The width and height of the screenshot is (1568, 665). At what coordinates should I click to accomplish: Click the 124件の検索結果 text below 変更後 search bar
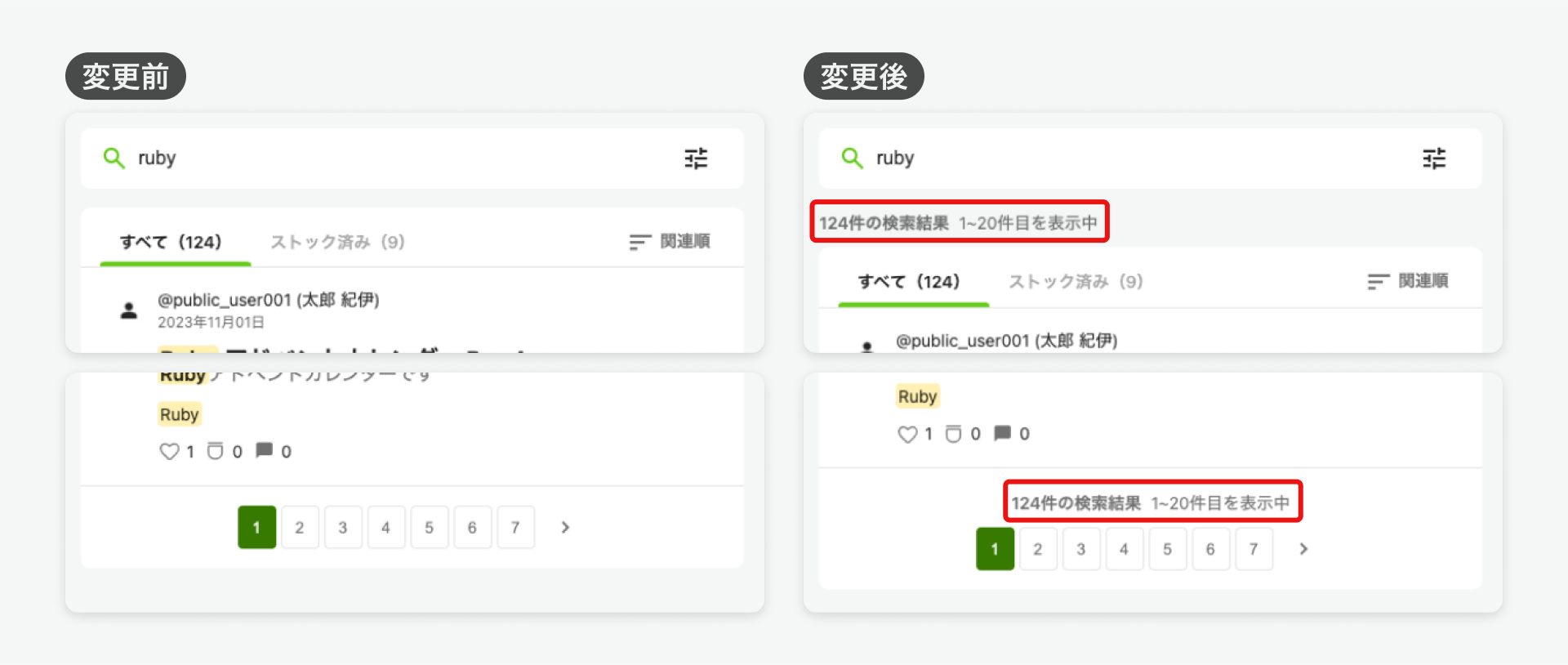(x=884, y=223)
